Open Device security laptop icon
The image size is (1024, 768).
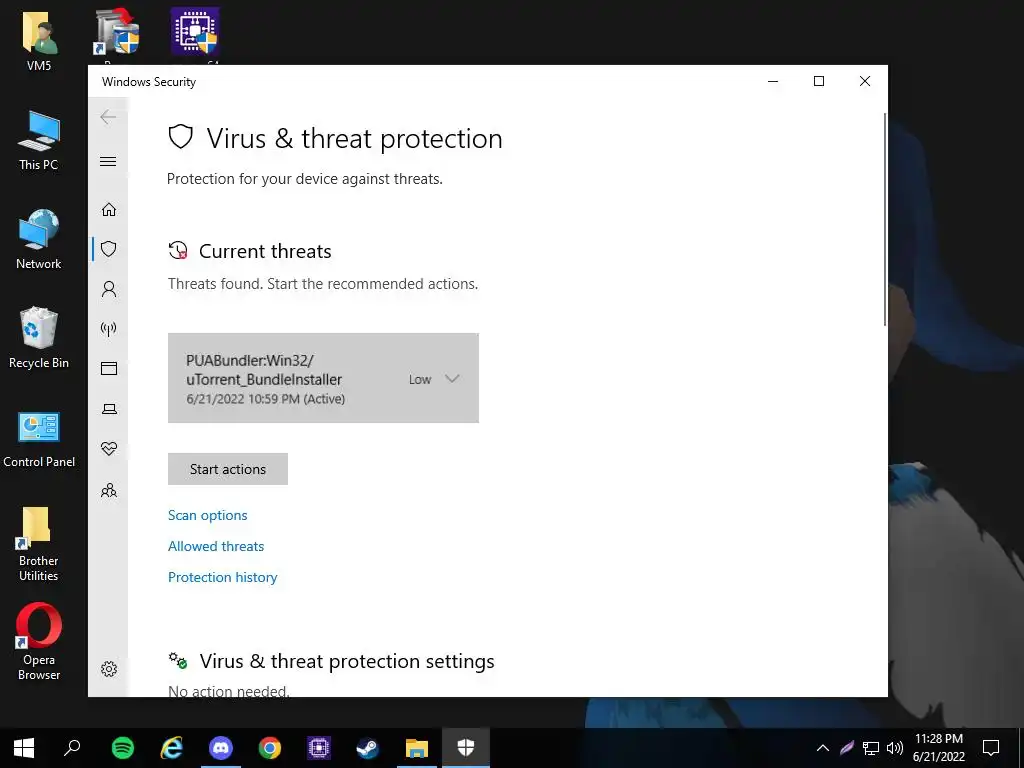coord(109,409)
